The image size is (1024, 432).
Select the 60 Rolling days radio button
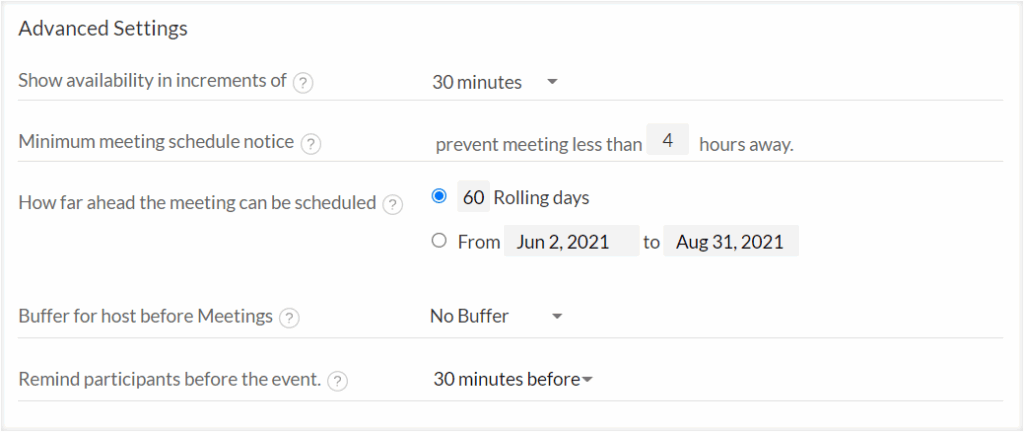pos(440,196)
